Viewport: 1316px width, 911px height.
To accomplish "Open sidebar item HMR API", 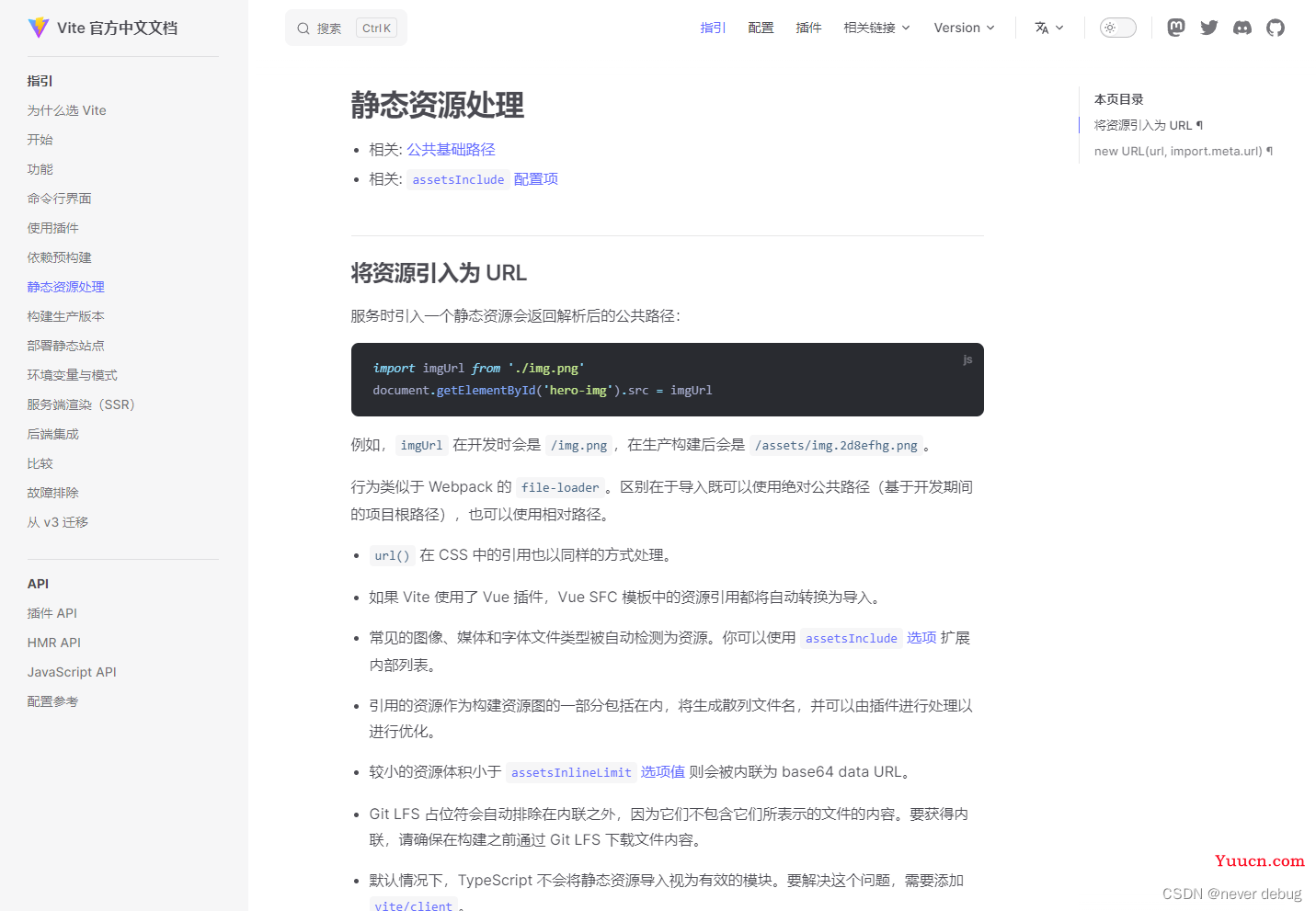I will (54, 643).
